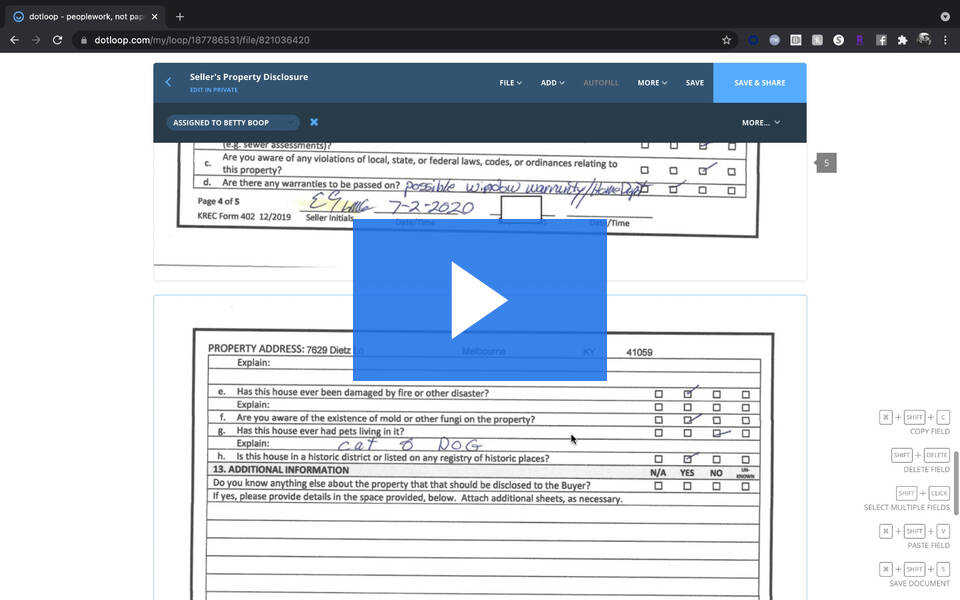Check Unknown for additional information question
The height and width of the screenshot is (600, 960).
(745, 486)
